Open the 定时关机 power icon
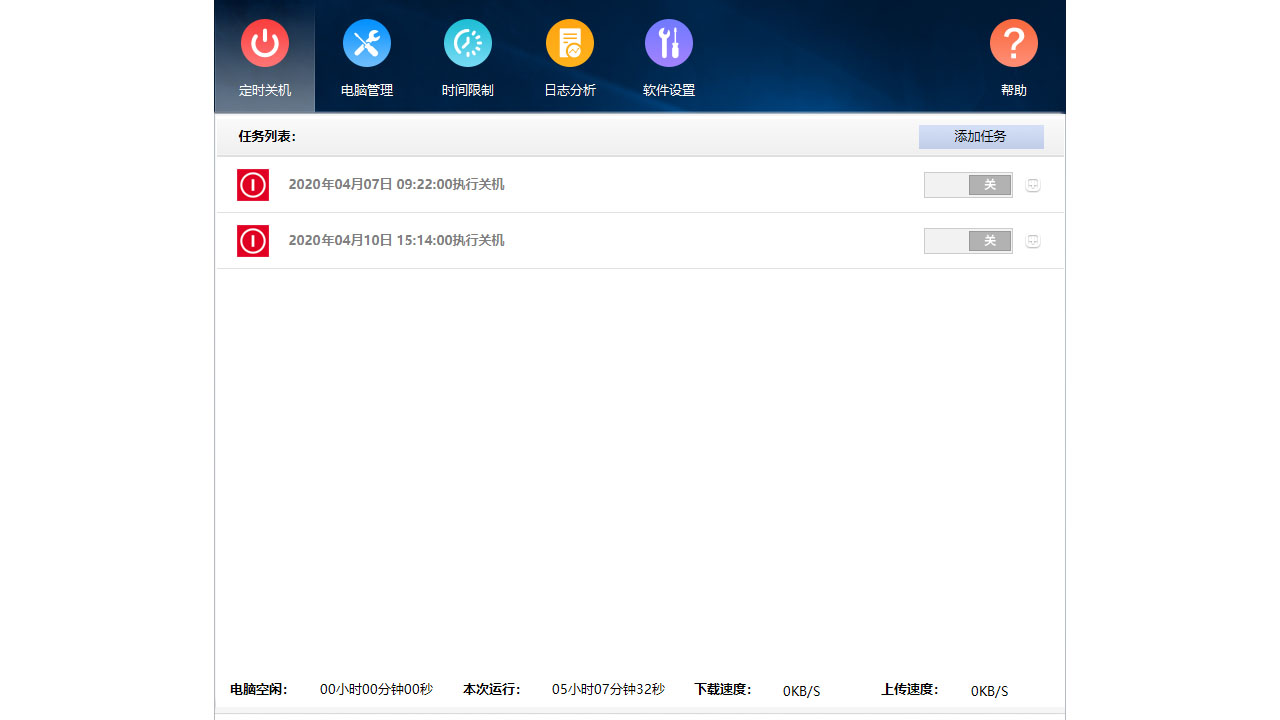 pos(264,43)
